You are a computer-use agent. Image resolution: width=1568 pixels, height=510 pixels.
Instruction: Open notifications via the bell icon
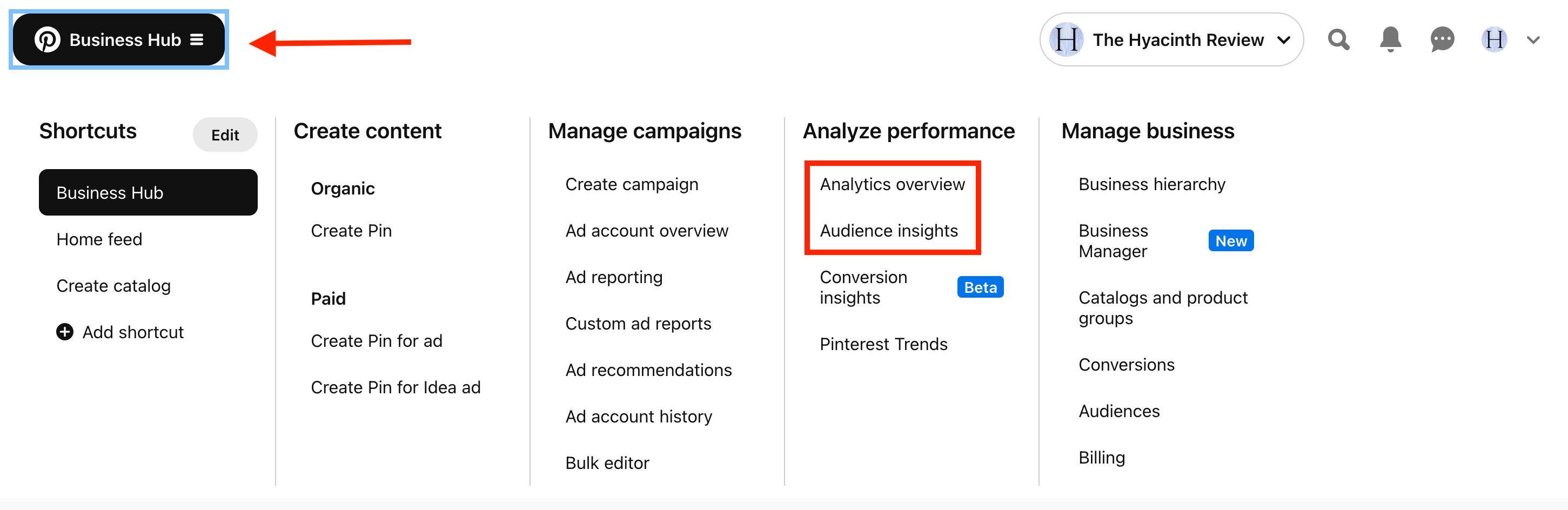point(1390,39)
